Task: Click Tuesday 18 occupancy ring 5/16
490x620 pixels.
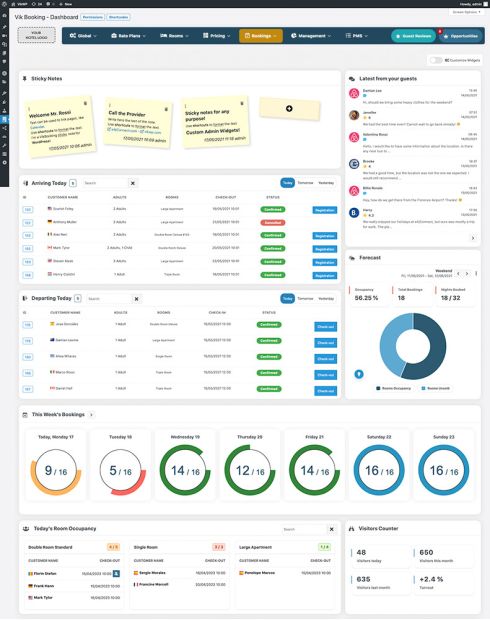Action: click(x=121, y=470)
